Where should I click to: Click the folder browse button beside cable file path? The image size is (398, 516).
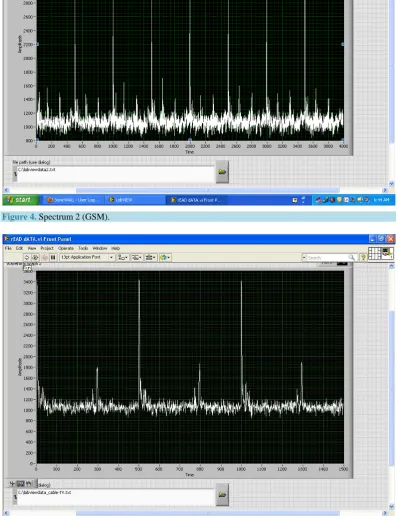tap(222, 495)
